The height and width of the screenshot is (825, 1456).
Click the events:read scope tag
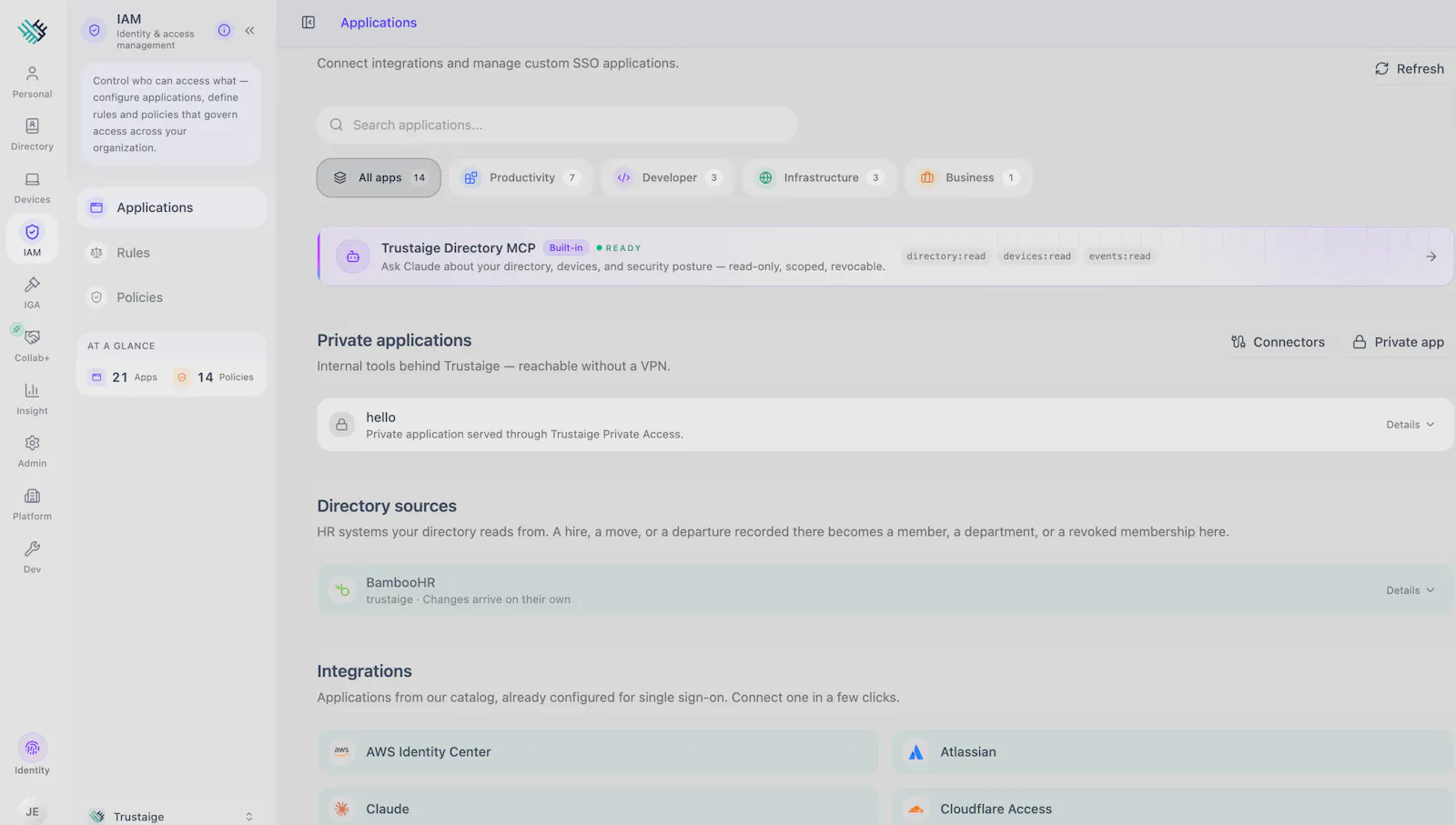pos(1119,257)
